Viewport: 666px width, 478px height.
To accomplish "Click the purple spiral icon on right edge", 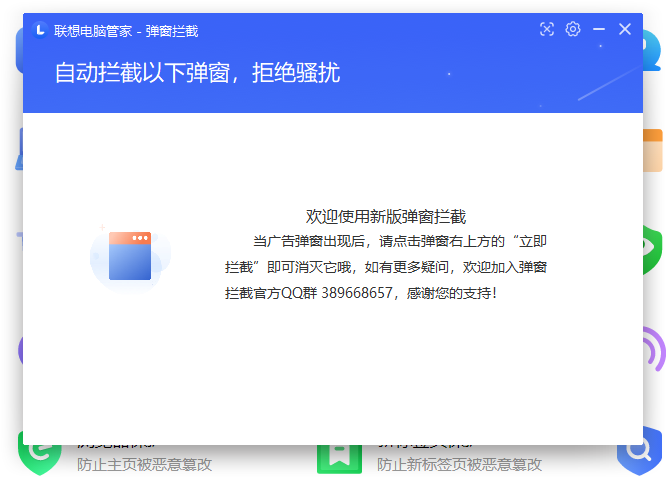I will click(653, 350).
